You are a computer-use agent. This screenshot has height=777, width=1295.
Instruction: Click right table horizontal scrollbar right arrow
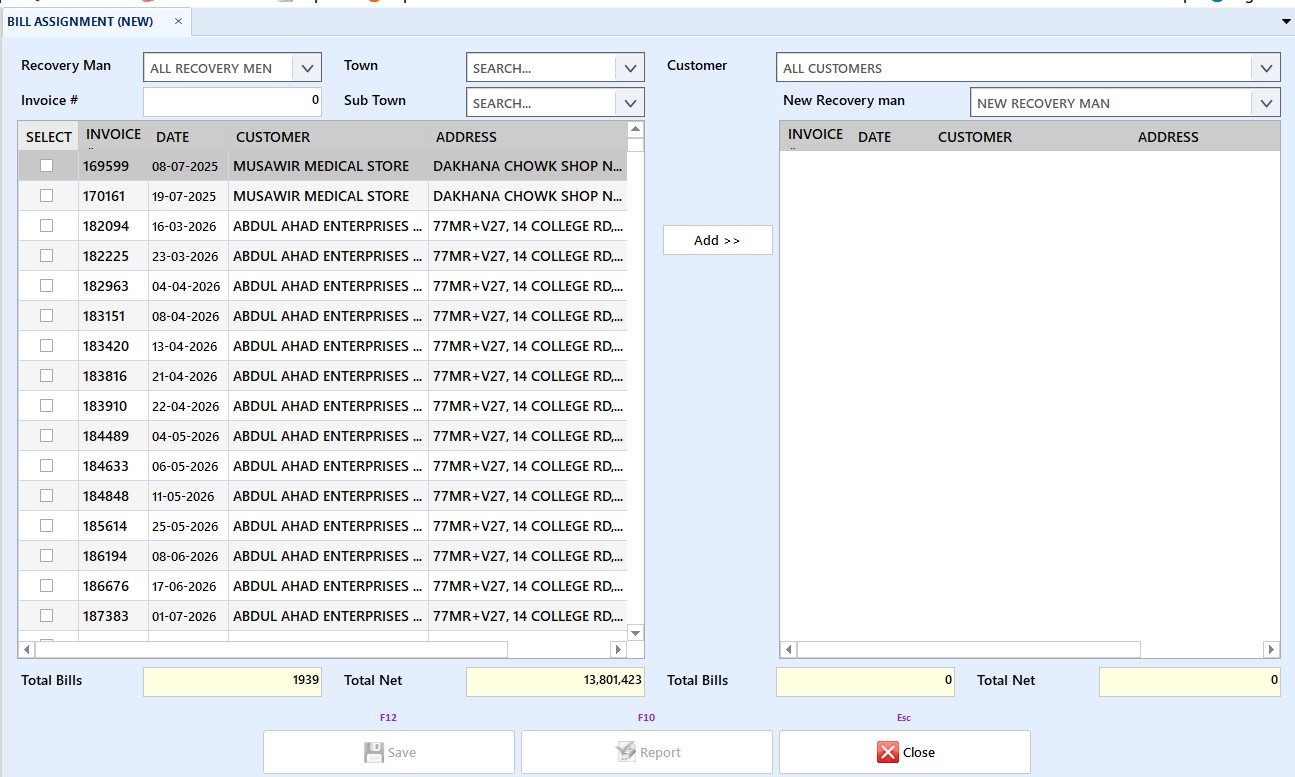click(x=1271, y=650)
